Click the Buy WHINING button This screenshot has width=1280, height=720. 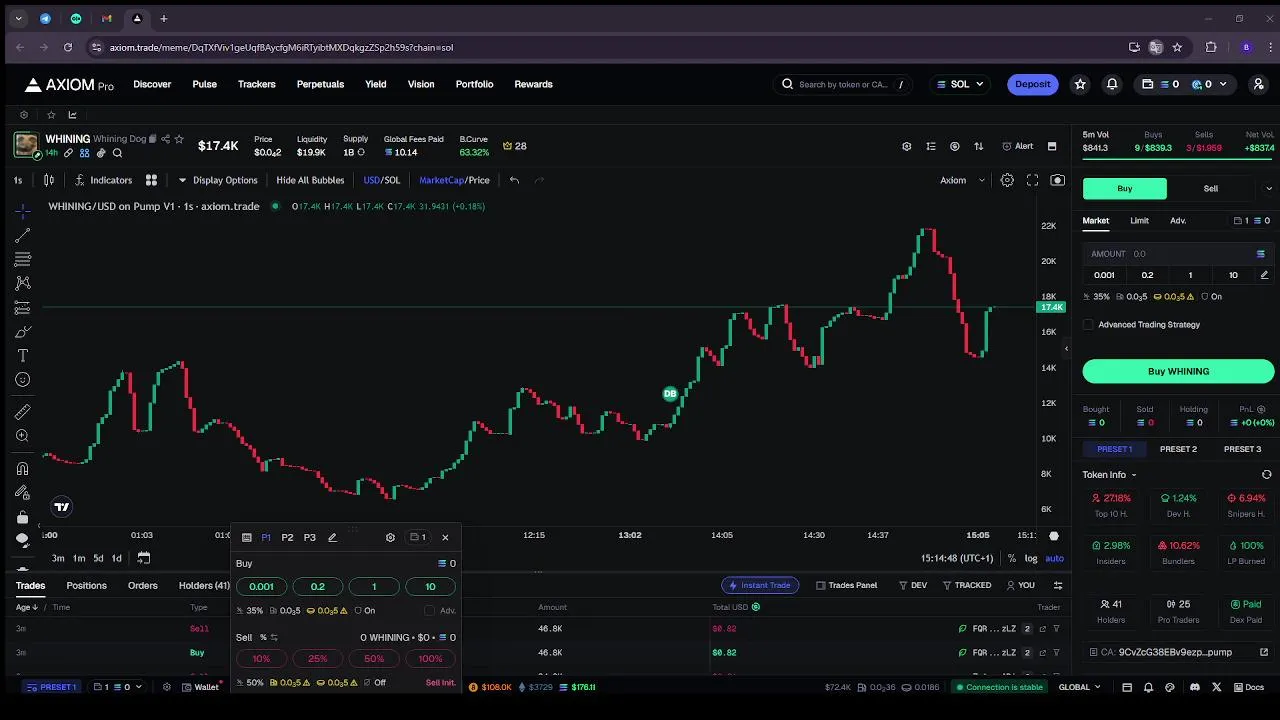click(x=1178, y=371)
